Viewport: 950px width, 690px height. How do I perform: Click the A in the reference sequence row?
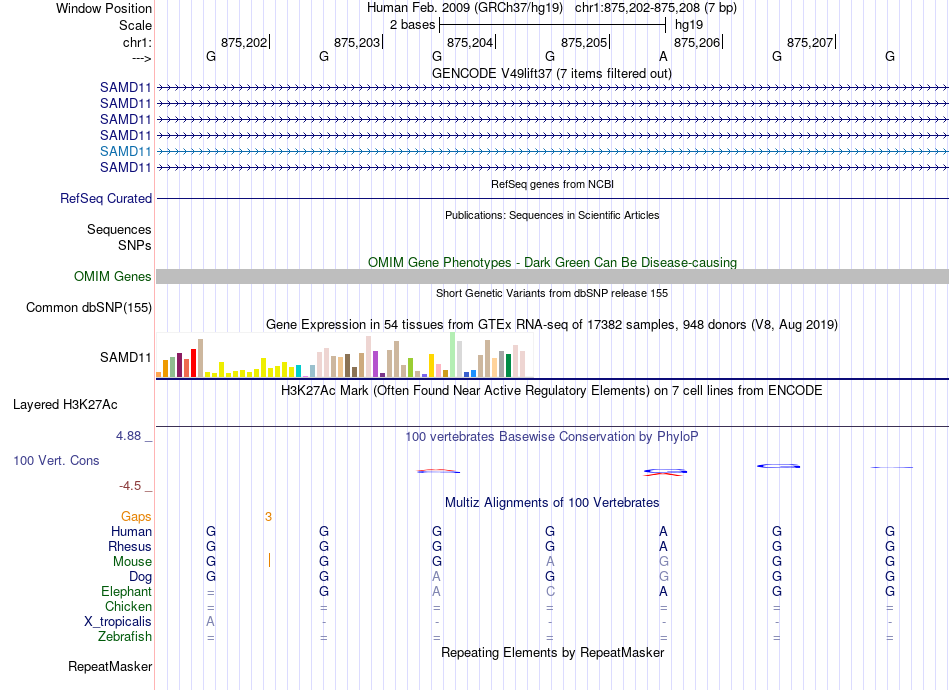663,56
